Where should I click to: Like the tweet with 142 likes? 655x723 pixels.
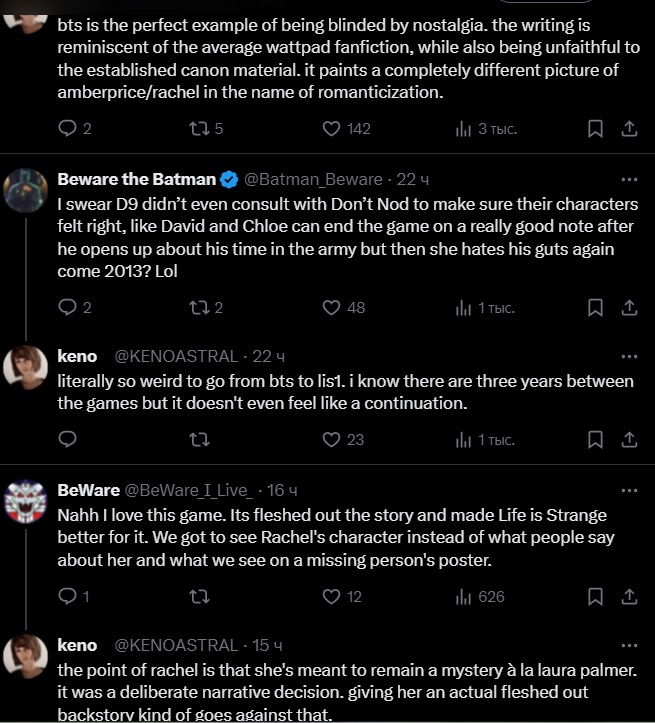point(333,128)
